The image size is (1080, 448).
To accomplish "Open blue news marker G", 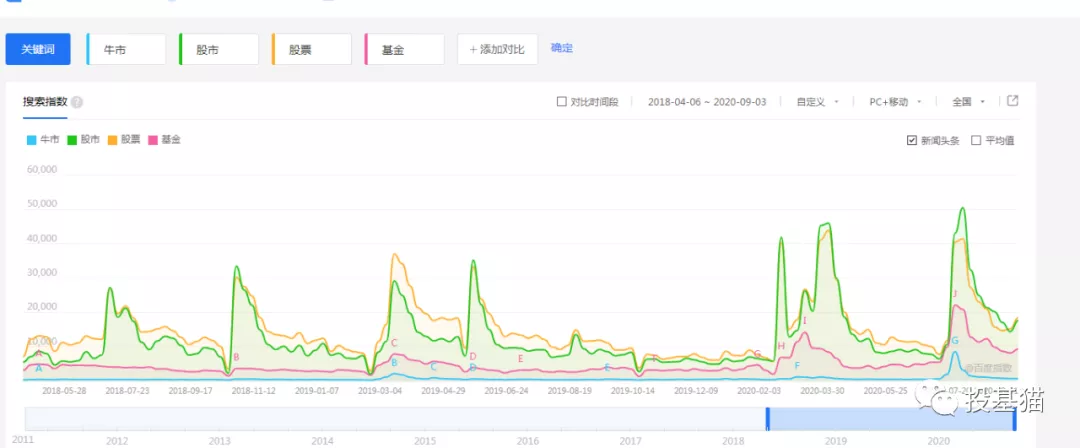I will pos(955,340).
